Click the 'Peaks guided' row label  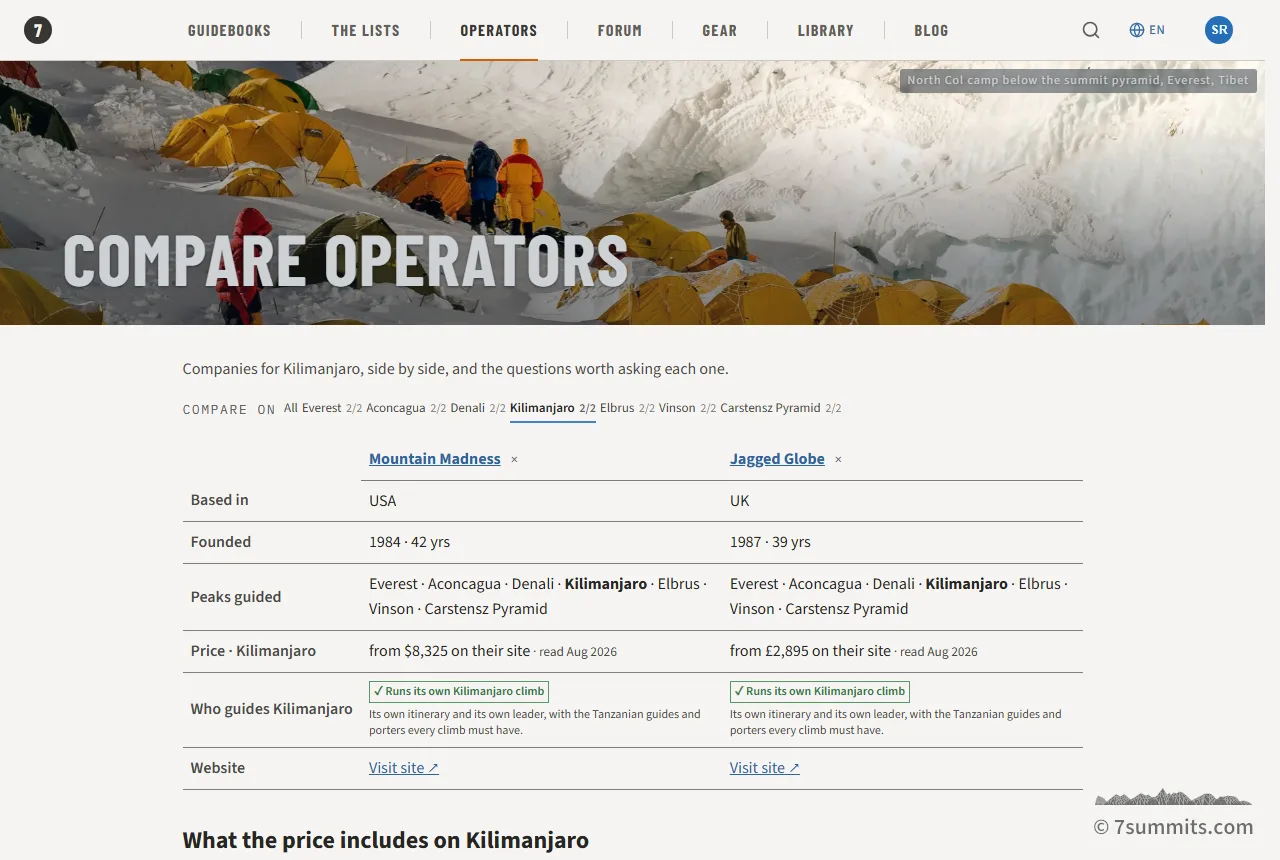point(236,597)
